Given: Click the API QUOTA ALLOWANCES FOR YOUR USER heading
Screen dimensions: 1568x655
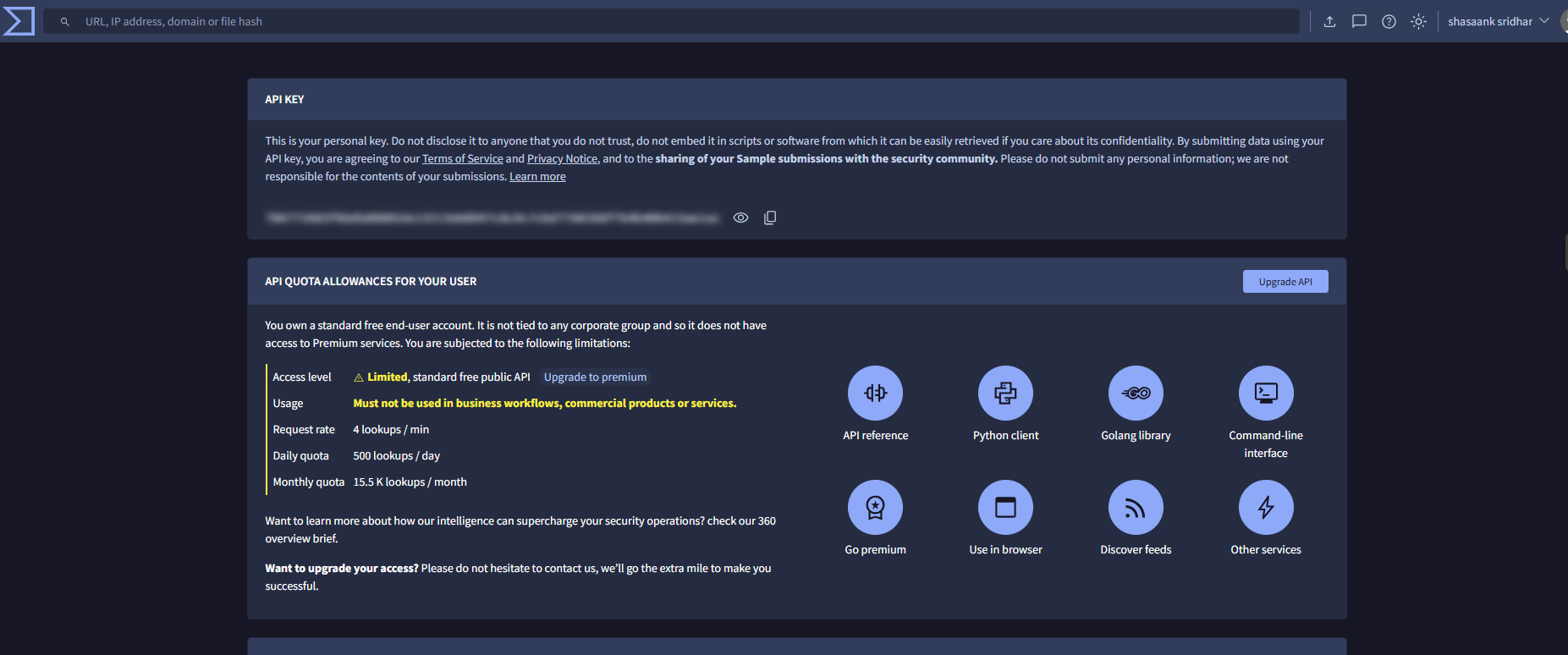Looking at the screenshot, I should click(x=371, y=281).
